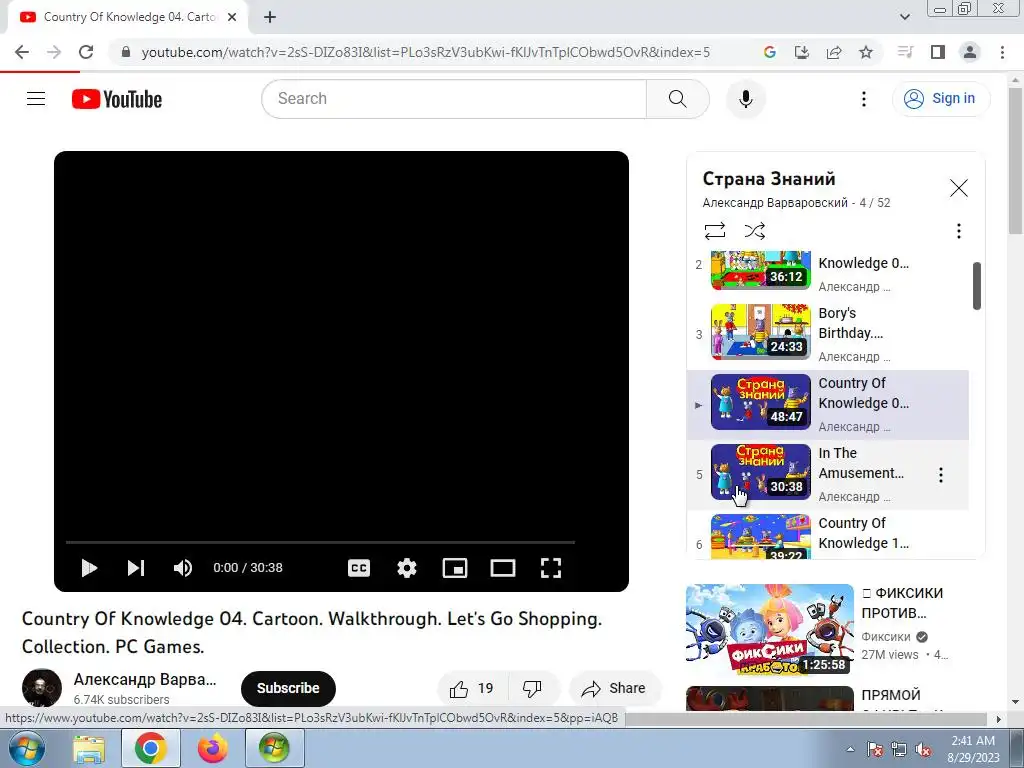Click the page vertical scrollbar
Image resolution: width=1024 pixels, height=768 pixels.
click(x=1016, y=161)
